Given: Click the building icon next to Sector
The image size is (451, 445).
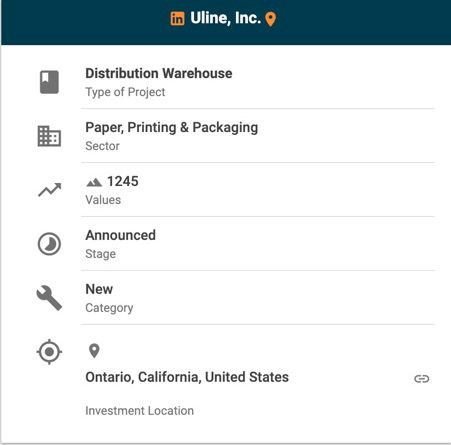Looking at the screenshot, I should point(49,136).
